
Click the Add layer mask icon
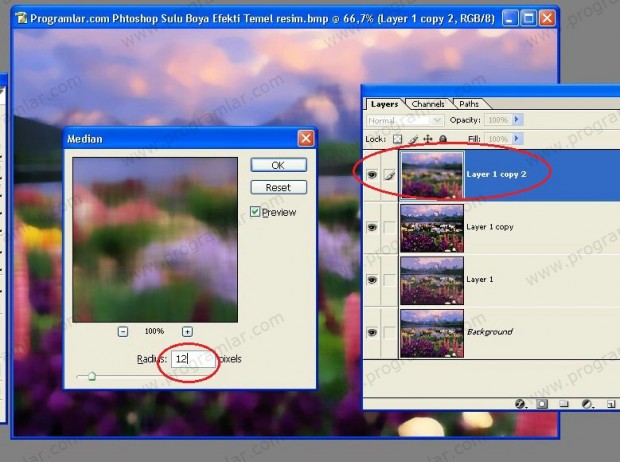542,404
